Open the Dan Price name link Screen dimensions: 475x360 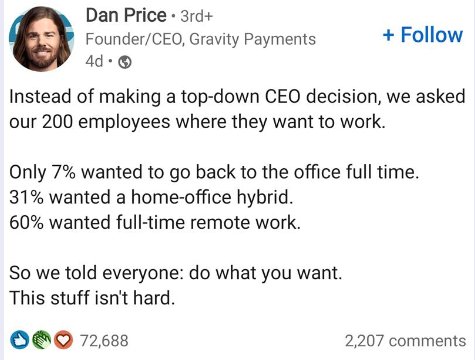coord(126,15)
